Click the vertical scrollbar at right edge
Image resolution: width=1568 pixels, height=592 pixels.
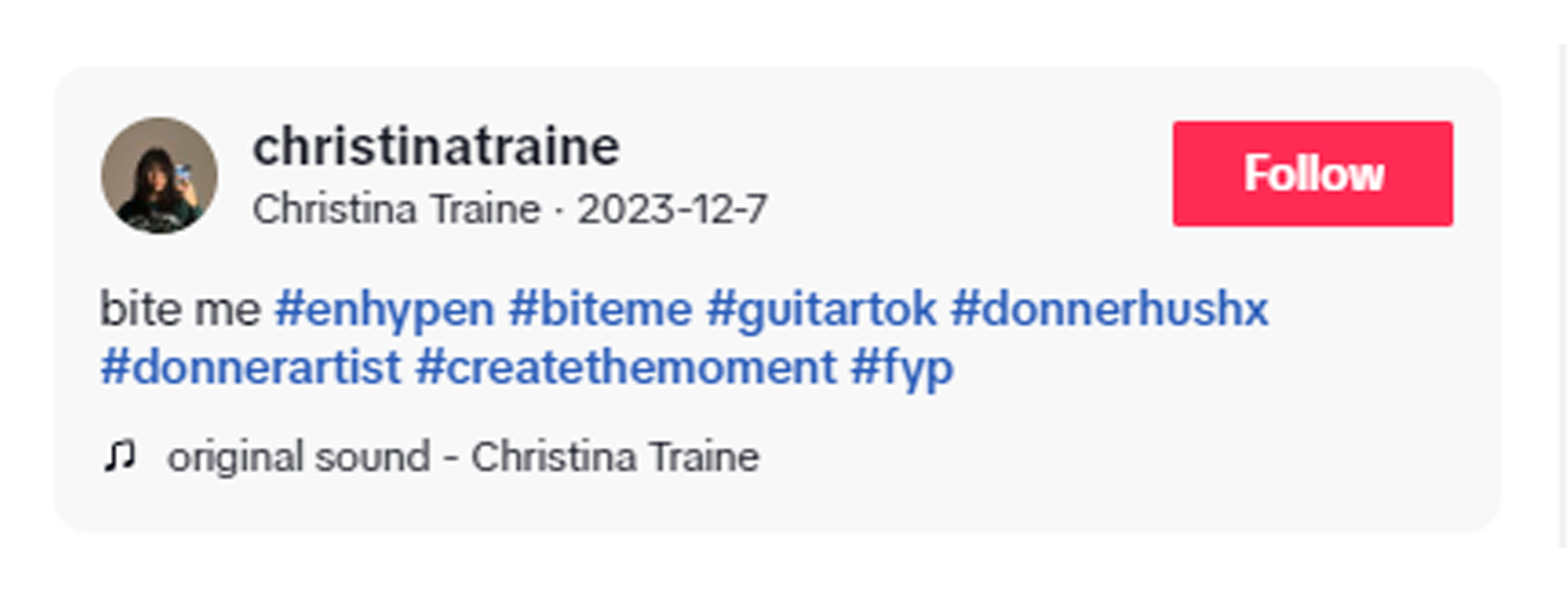click(1563, 297)
